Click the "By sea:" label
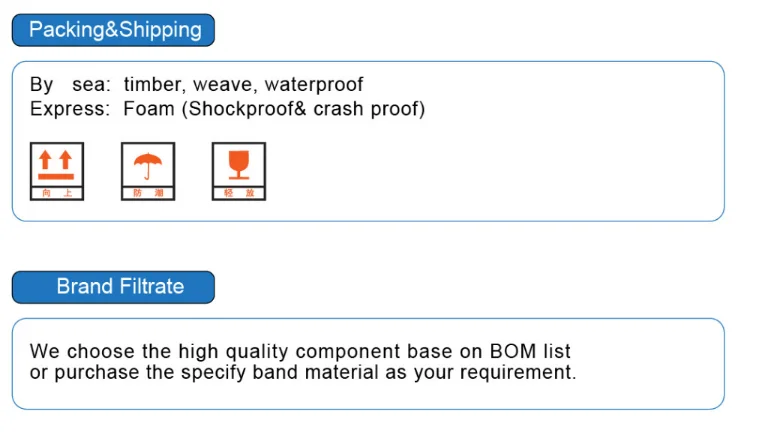771x436 pixels. coord(70,85)
